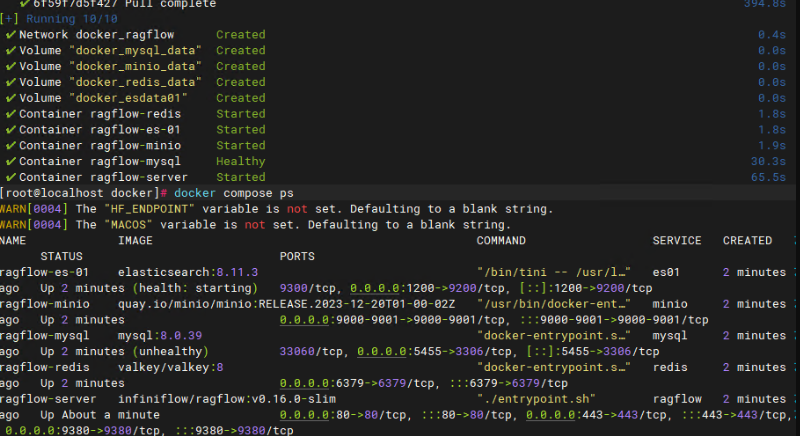800x436 pixels.
Task: Click the service name "ragflow"
Action: click(x=677, y=398)
